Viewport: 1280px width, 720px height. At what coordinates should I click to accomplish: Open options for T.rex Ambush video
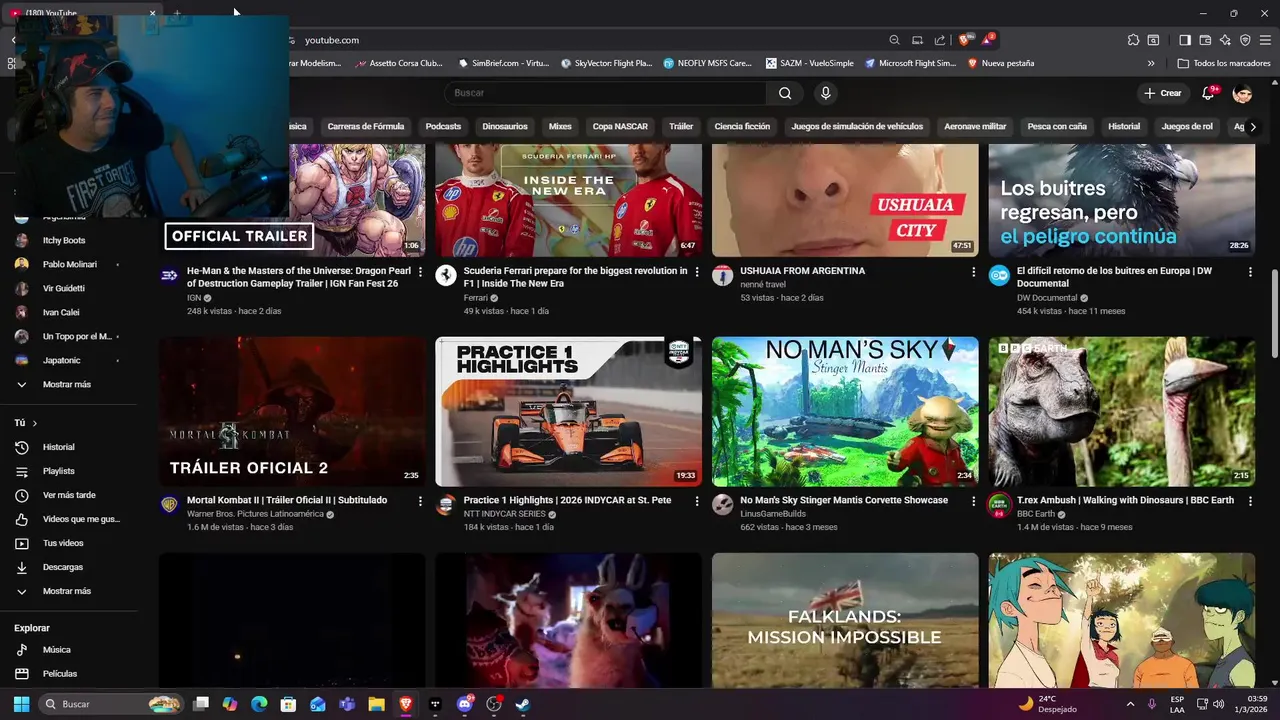(x=1250, y=501)
